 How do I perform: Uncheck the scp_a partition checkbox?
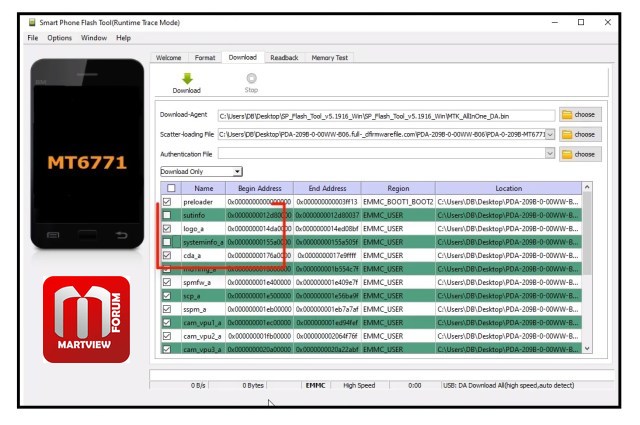coord(167,296)
